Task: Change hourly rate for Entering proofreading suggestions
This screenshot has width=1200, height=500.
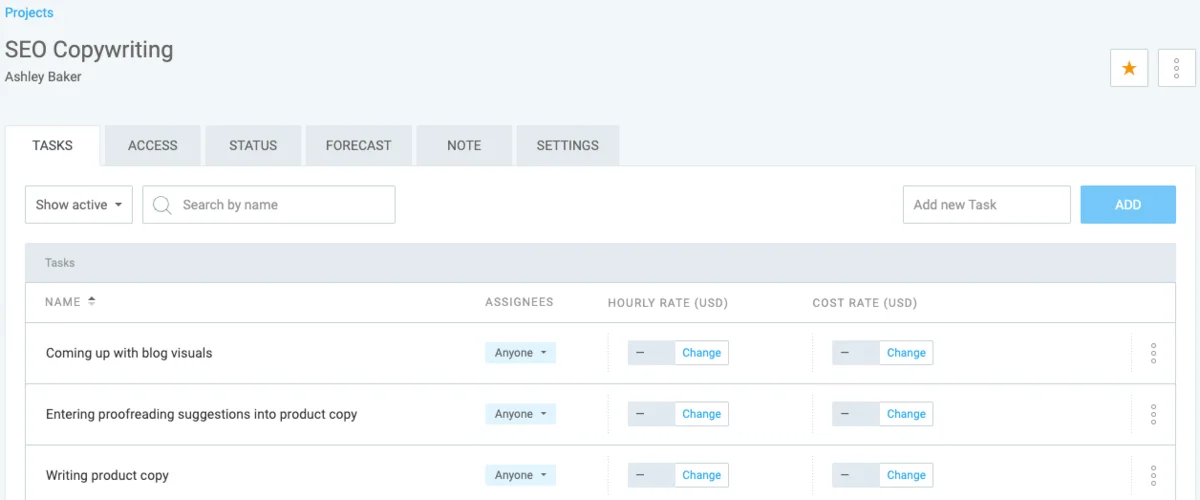Action: click(702, 414)
